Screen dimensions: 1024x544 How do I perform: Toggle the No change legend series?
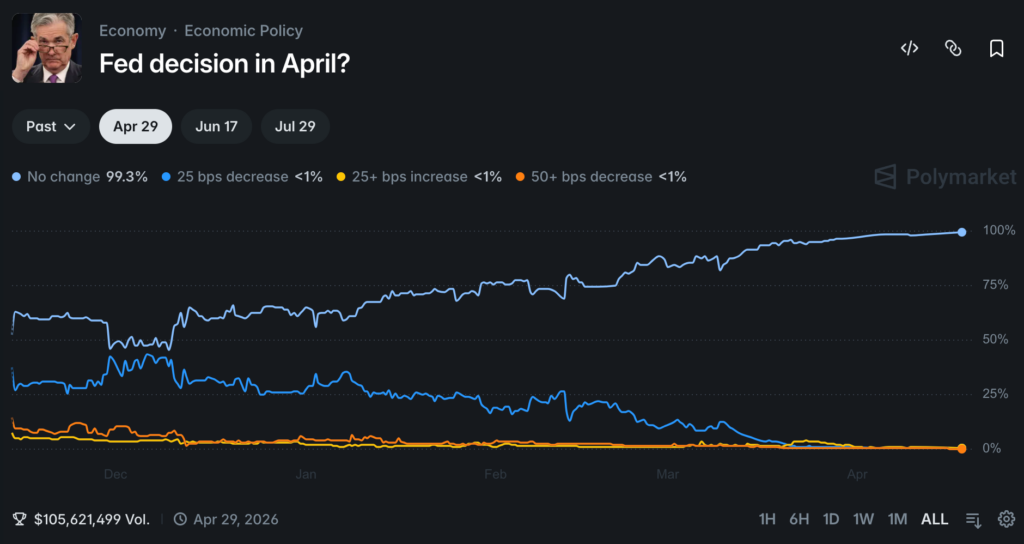[80, 177]
